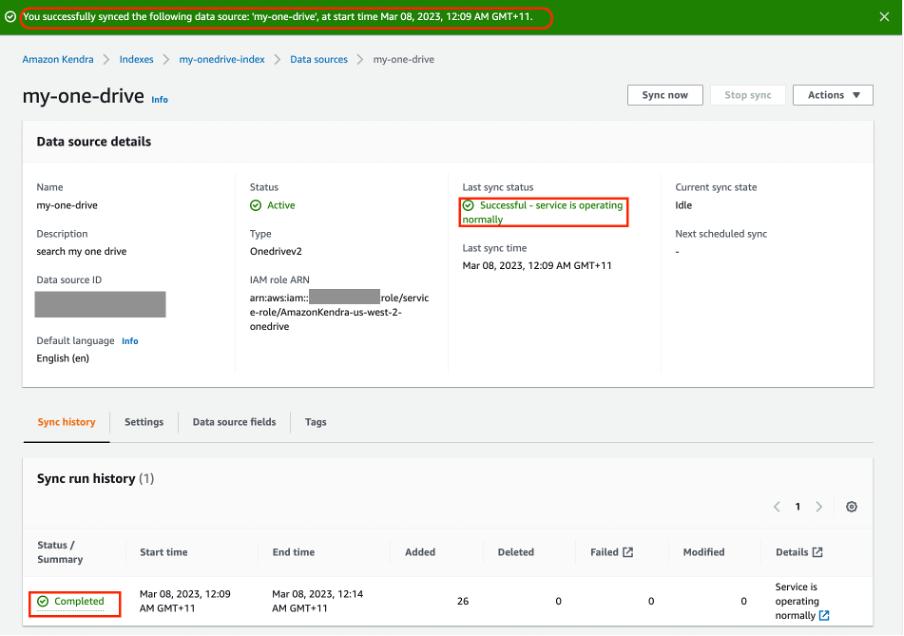Screen dimensions: 904x636
Task: Open the Data source fields tab
Action: (x=234, y=422)
